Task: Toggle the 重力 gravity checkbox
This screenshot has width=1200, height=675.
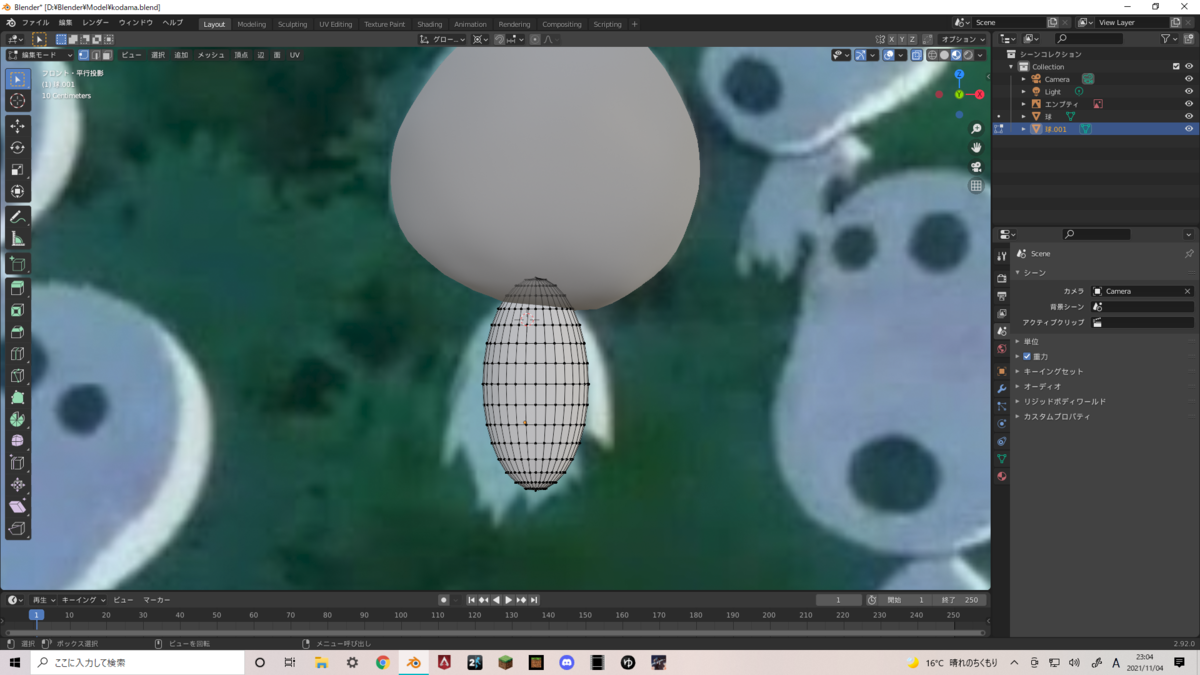Action: pos(1027,356)
